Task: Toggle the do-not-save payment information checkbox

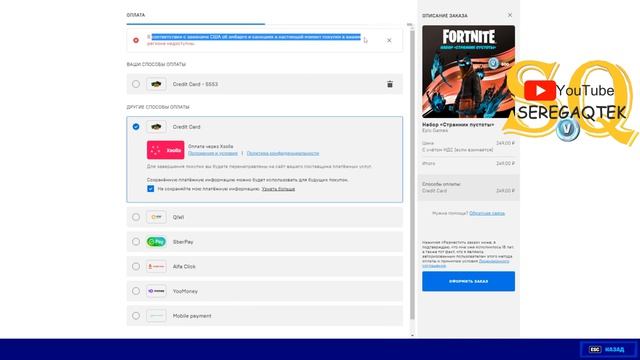Action: coord(151,189)
